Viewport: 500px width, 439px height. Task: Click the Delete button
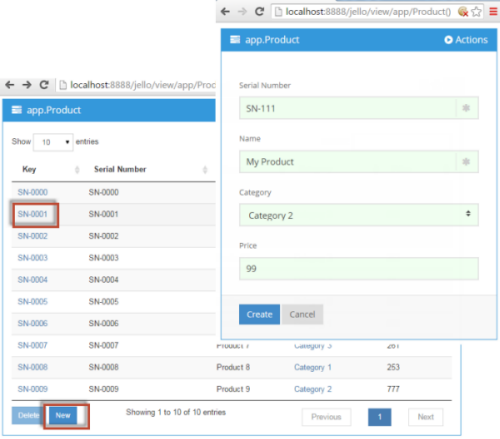coord(28,415)
